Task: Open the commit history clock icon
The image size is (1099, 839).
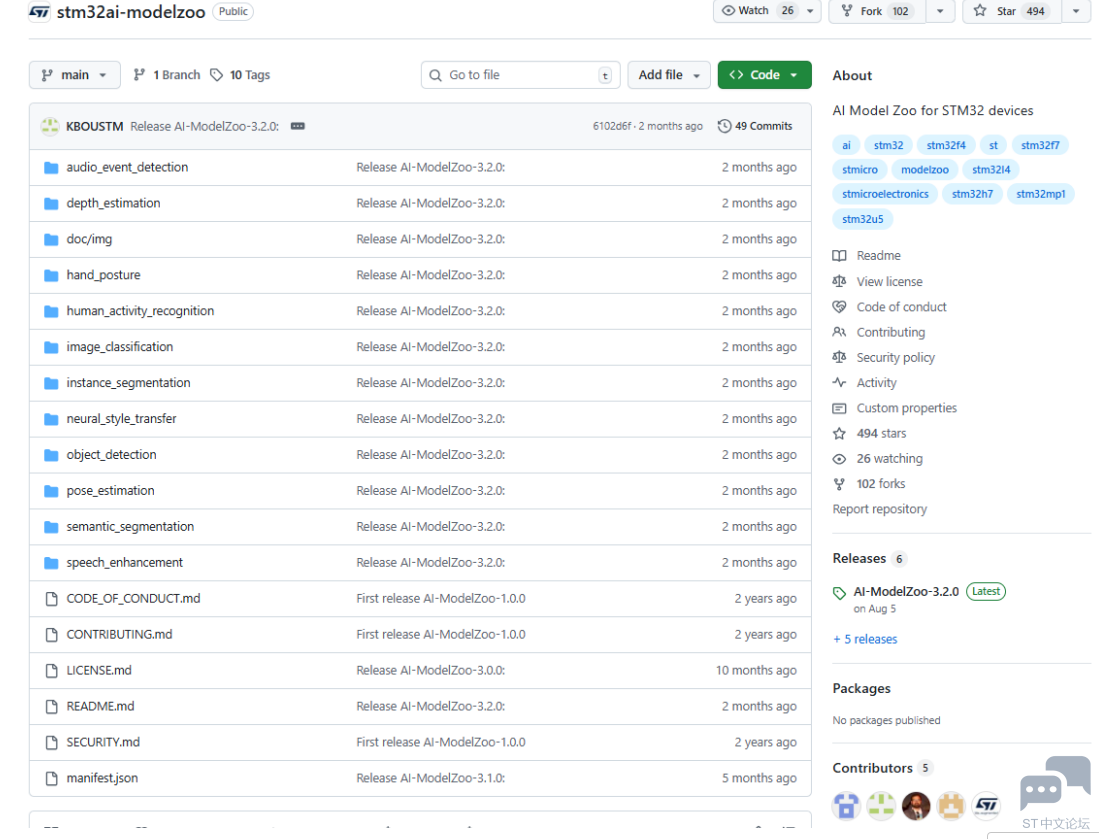Action: click(724, 126)
